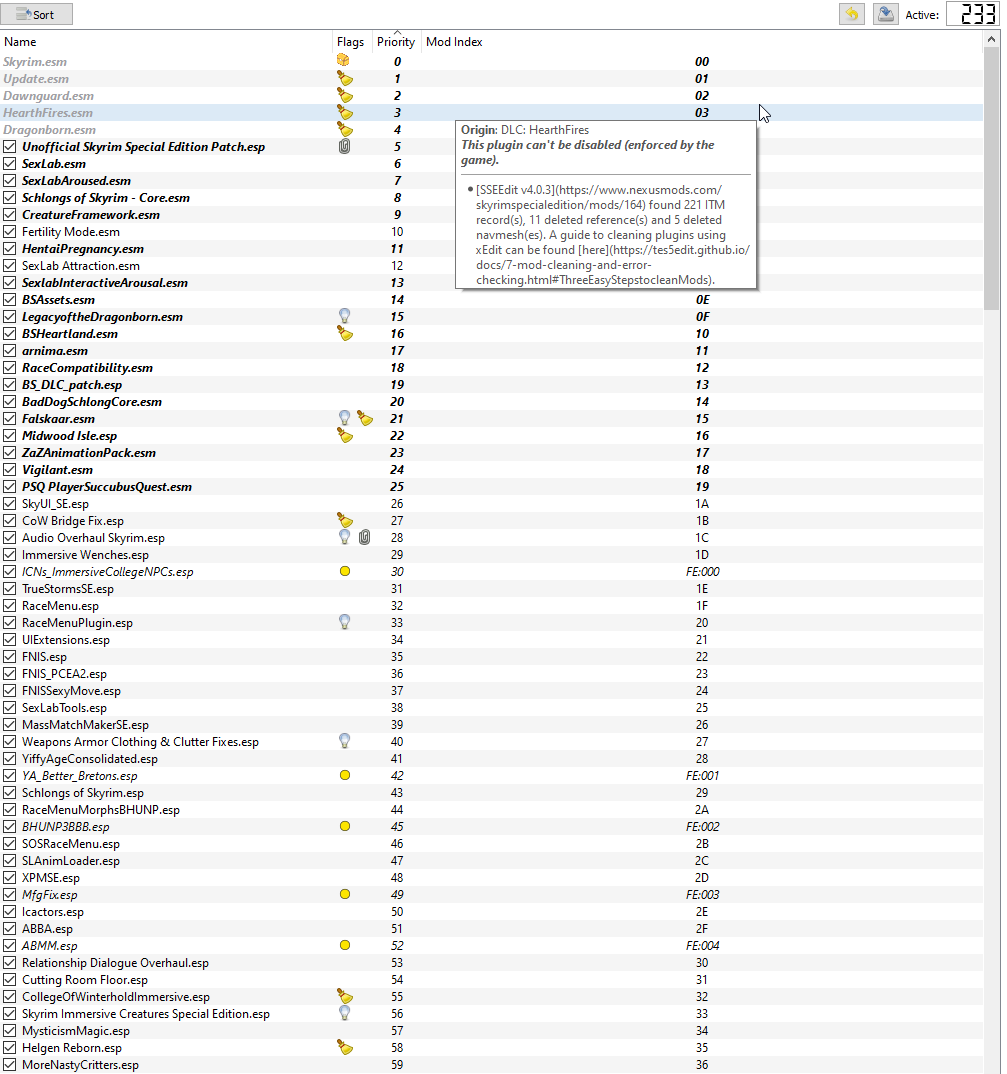This screenshot has width=1007, height=1074.
Task: Click the lightbulb flag on RaceMenuPlugin.esp
Action: tap(345, 623)
